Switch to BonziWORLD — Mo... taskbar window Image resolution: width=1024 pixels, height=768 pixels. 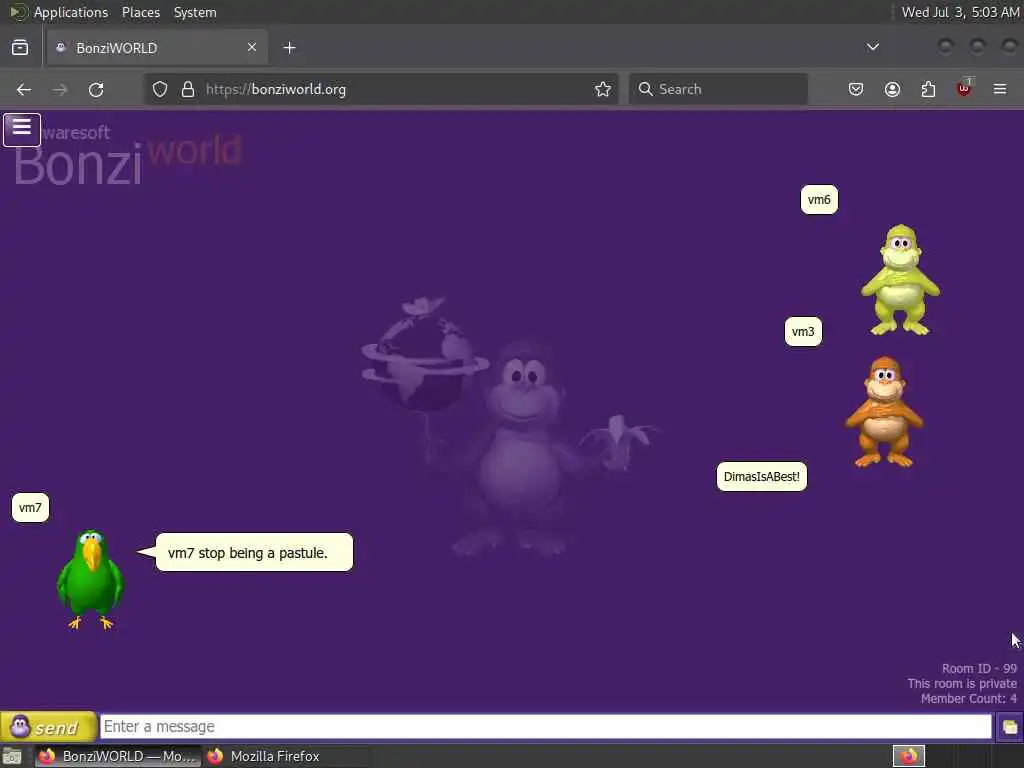click(x=118, y=756)
